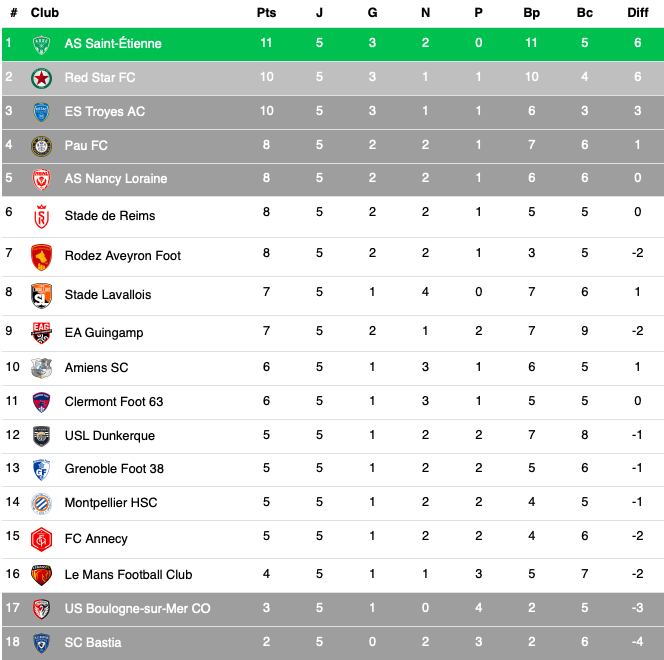Select the Bp column header
Viewport: 664px width, 660px height.
coord(531,13)
